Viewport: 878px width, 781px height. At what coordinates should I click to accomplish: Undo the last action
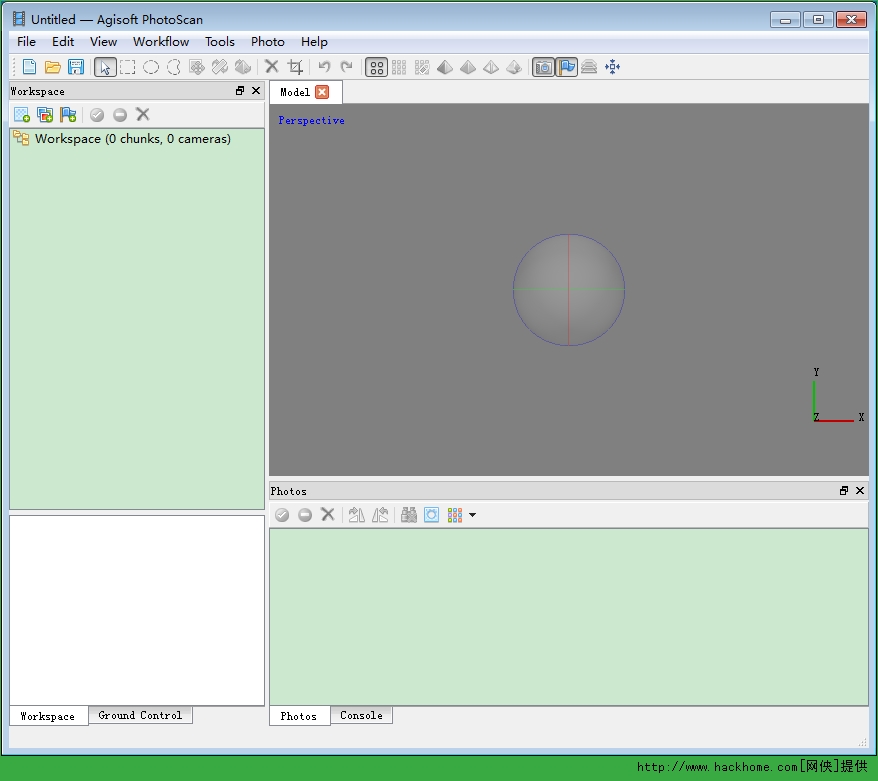(x=324, y=67)
